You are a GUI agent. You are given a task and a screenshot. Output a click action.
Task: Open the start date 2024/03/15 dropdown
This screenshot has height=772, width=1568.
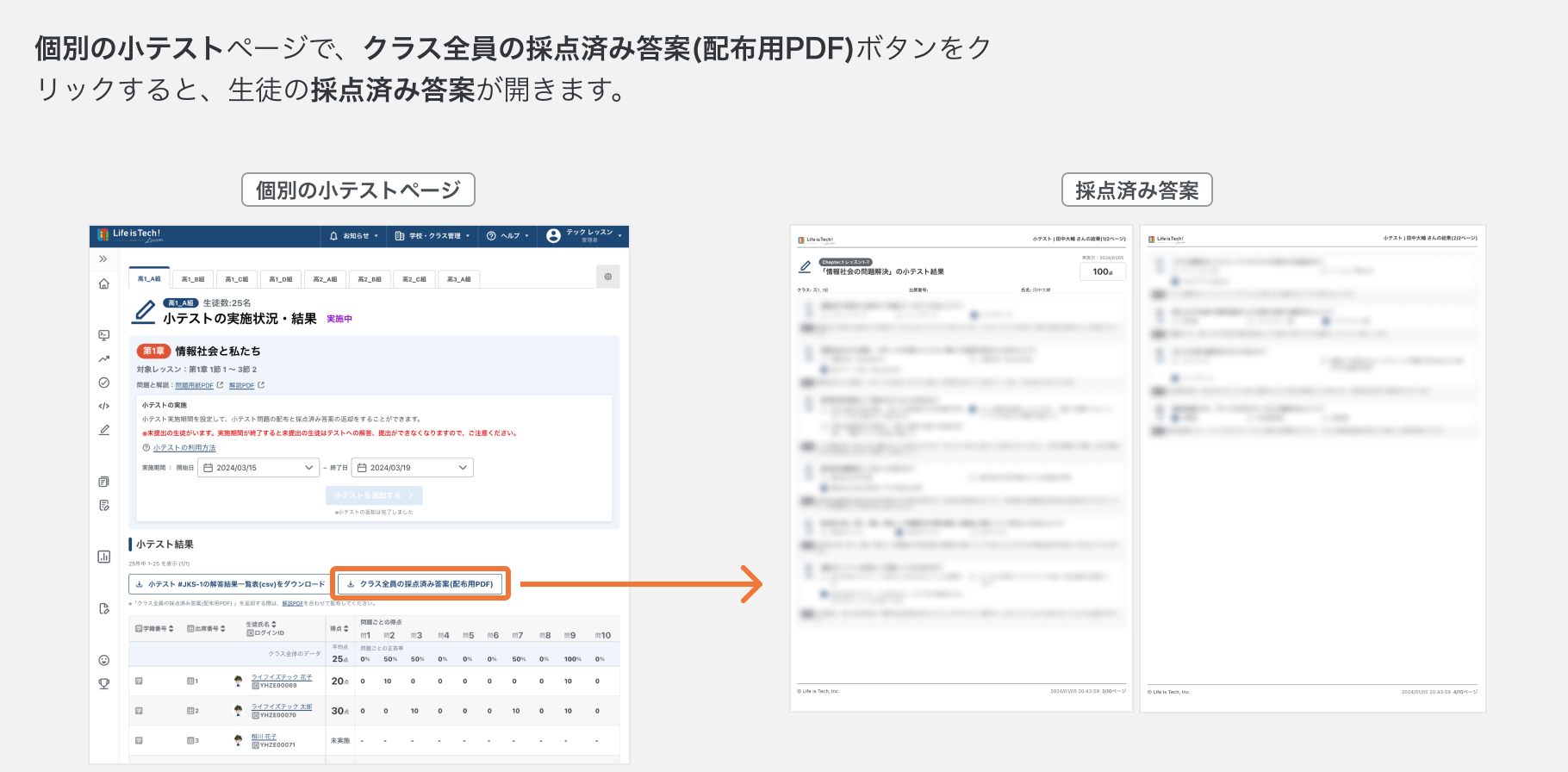point(258,468)
